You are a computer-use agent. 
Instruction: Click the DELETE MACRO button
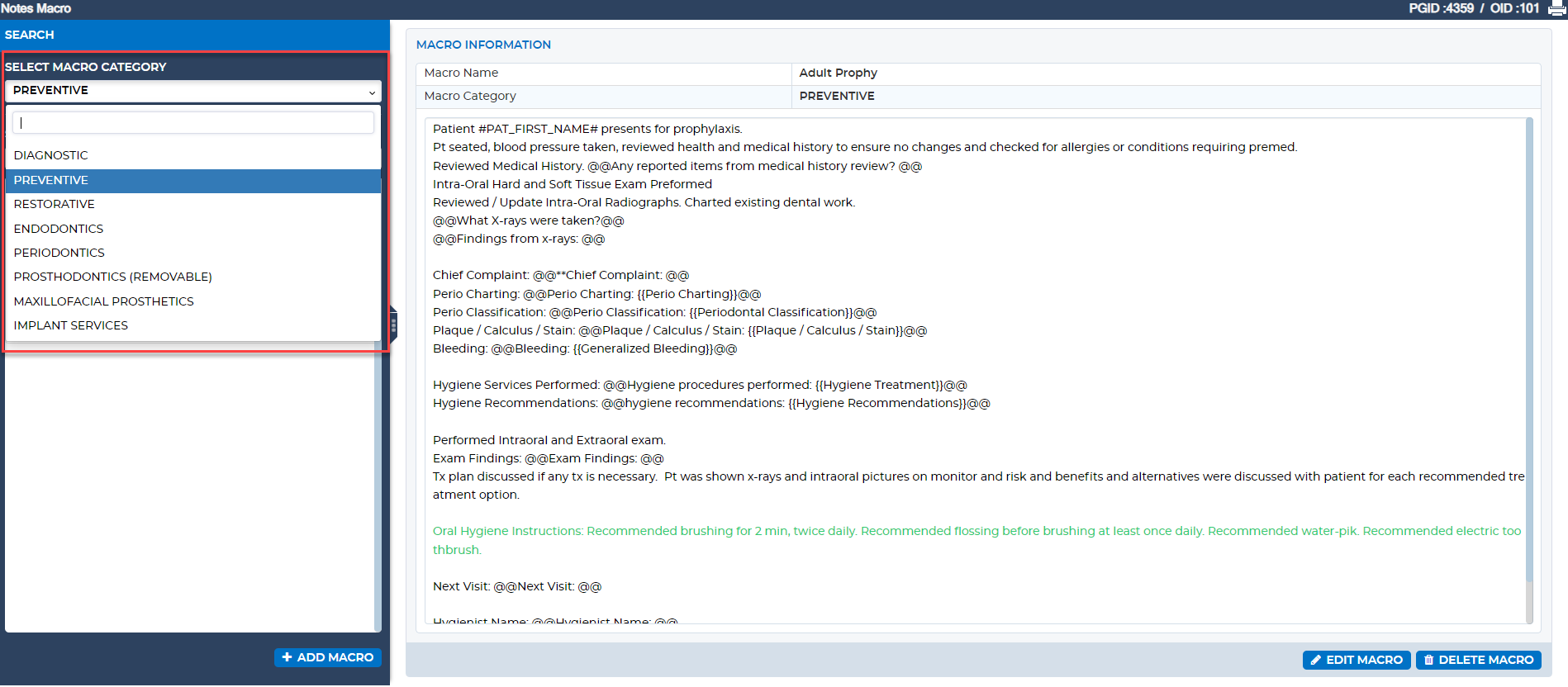(x=1477, y=660)
